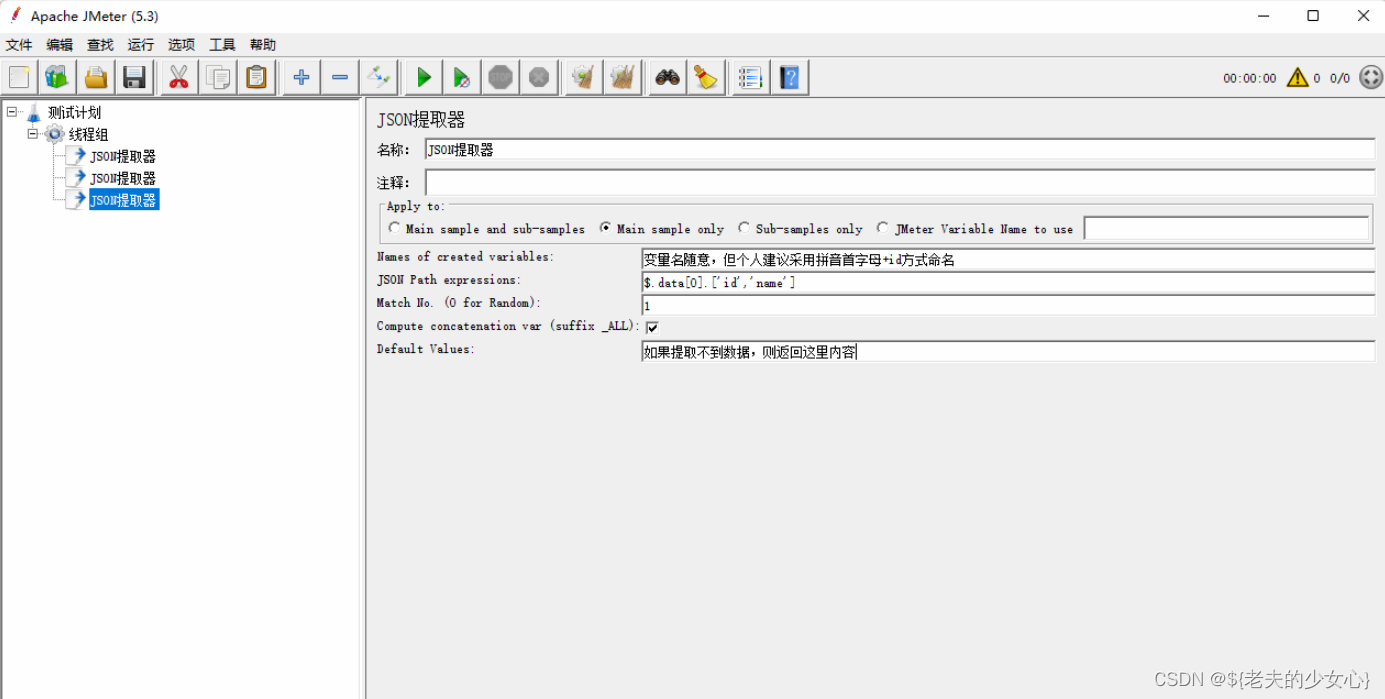Maximize the JMeter window

point(1312,16)
